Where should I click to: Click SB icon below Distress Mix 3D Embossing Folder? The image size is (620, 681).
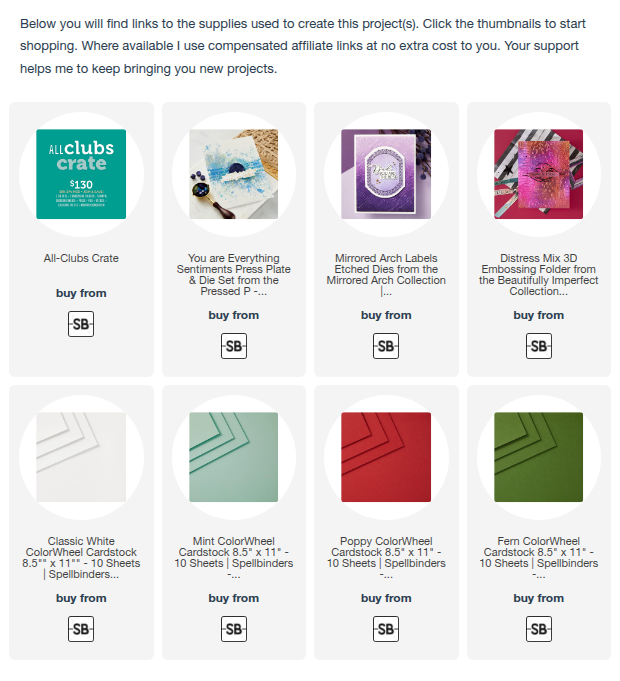point(539,346)
